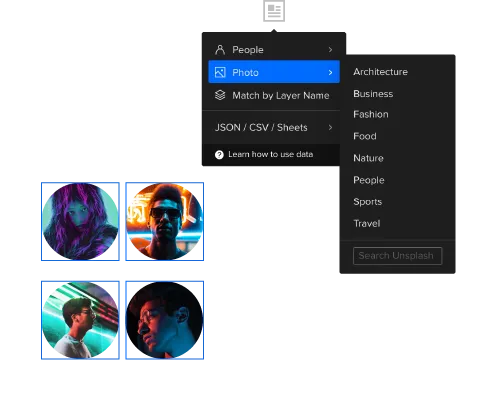501x400 pixels.
Task: Click the Search Unsplash input field
Action: pyautogui.click(x=397, y=256)
